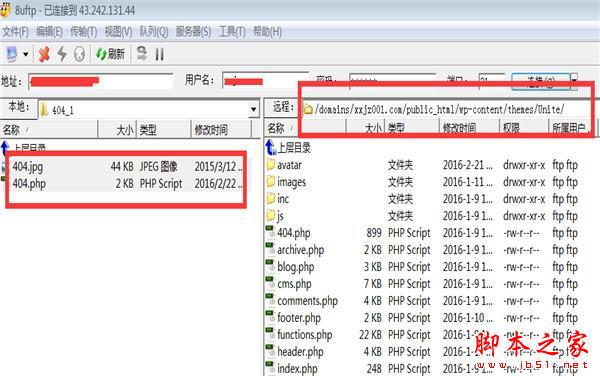
Task: Click the inc folder icon
Action: [x=271, y=198]
